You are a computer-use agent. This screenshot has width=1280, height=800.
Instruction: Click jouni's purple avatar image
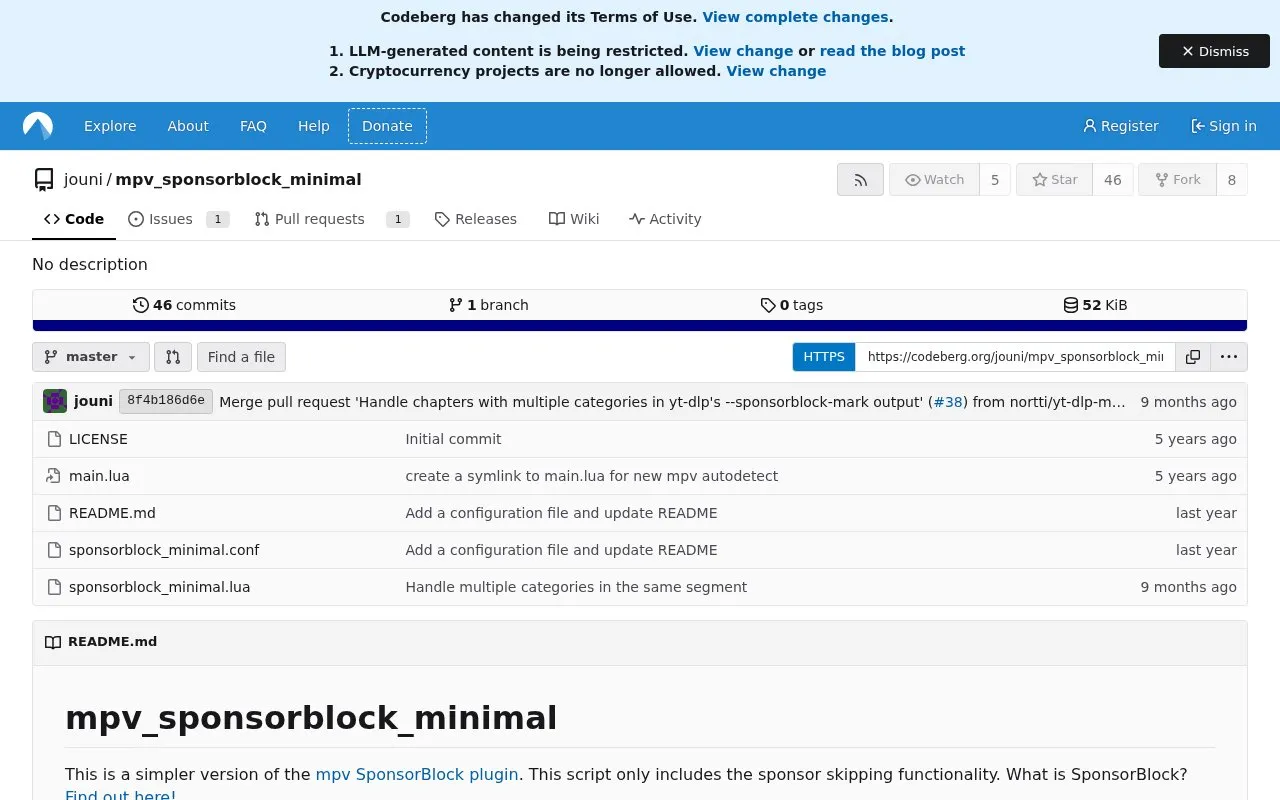(x=55, y=401)
